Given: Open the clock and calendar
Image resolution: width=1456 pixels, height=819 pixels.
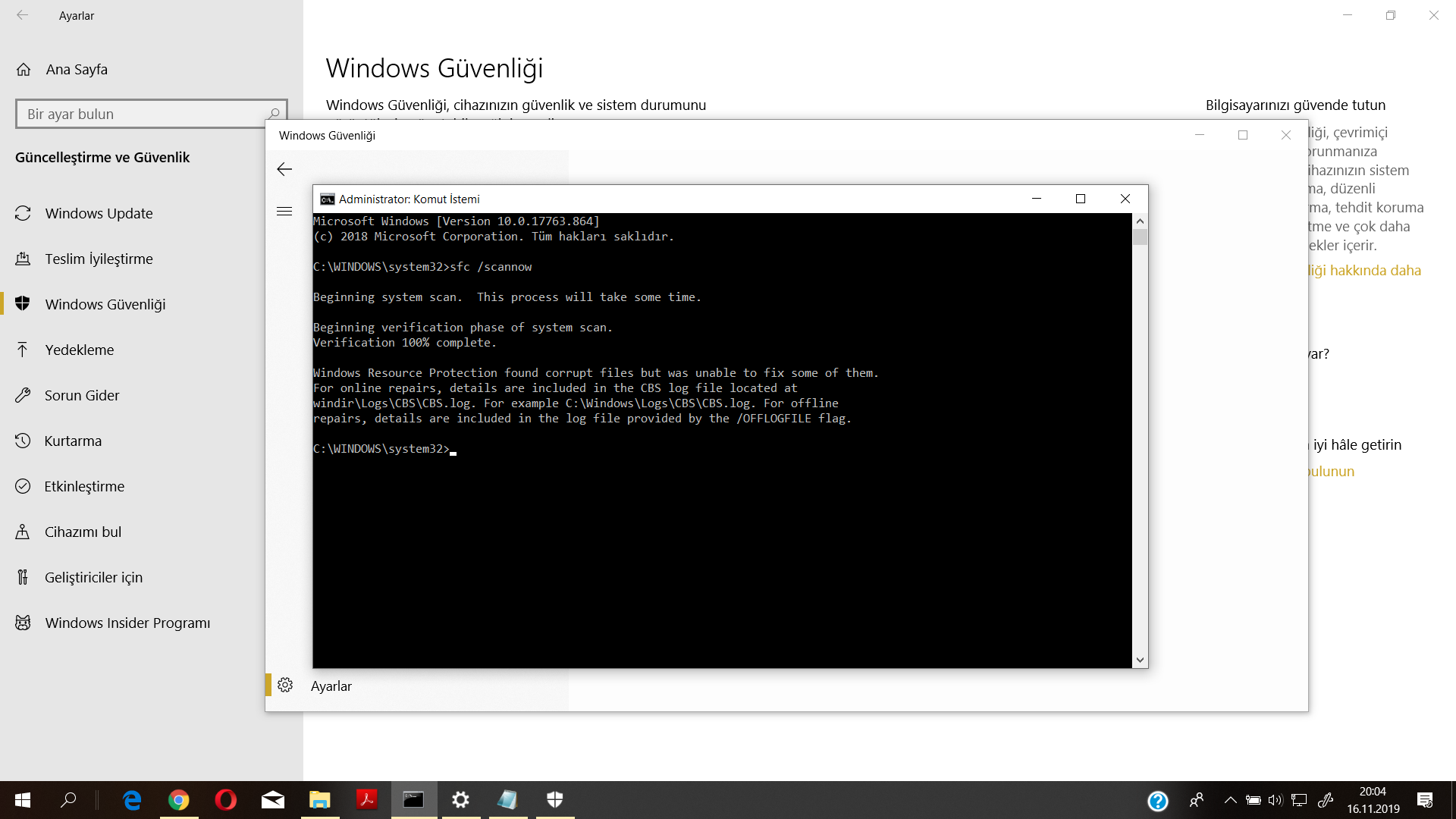Looking at the screenshot, I should (1373, 800).
